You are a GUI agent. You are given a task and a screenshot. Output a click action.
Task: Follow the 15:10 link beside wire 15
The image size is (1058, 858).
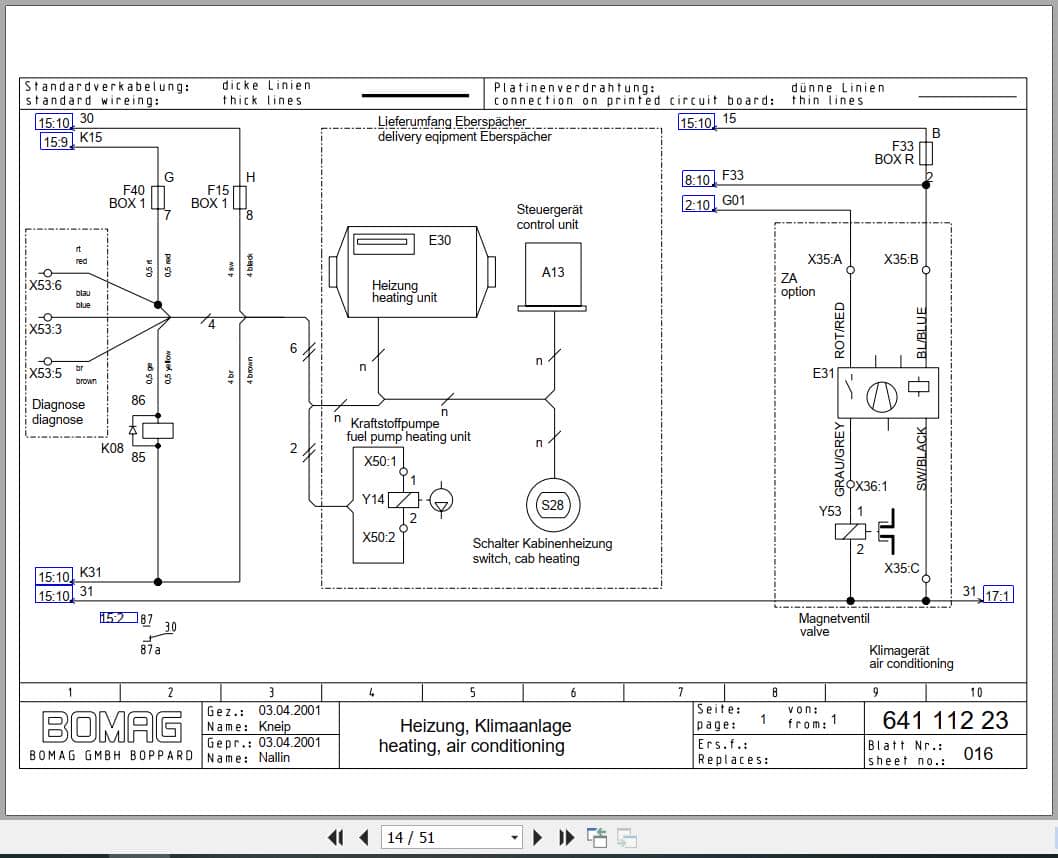[696, 123]
